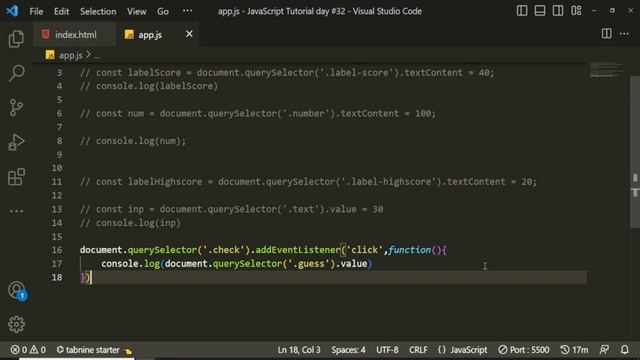Open Customize Layout options

point(576,11)
